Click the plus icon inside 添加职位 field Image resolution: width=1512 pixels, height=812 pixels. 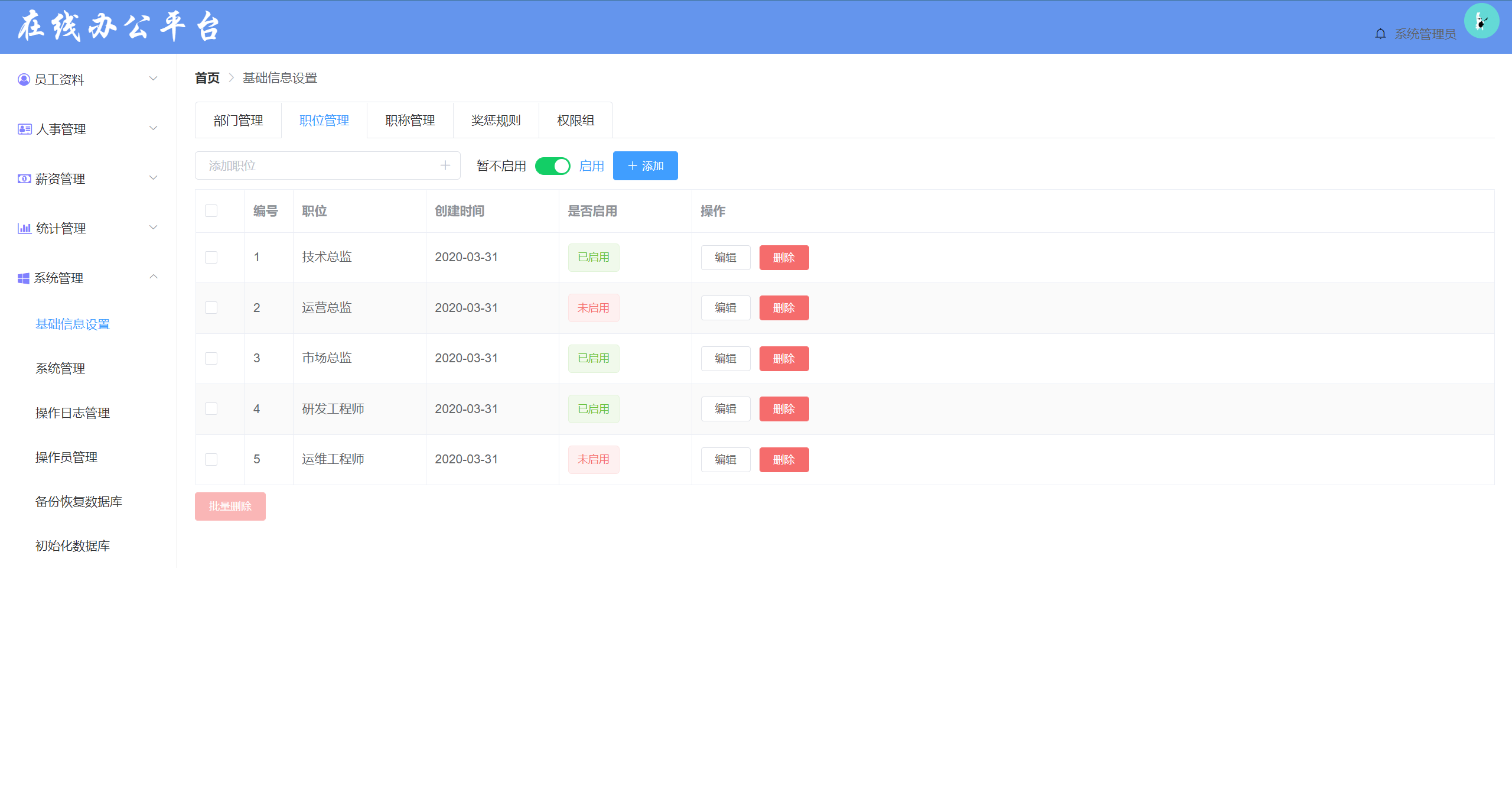tap(445, 165)
